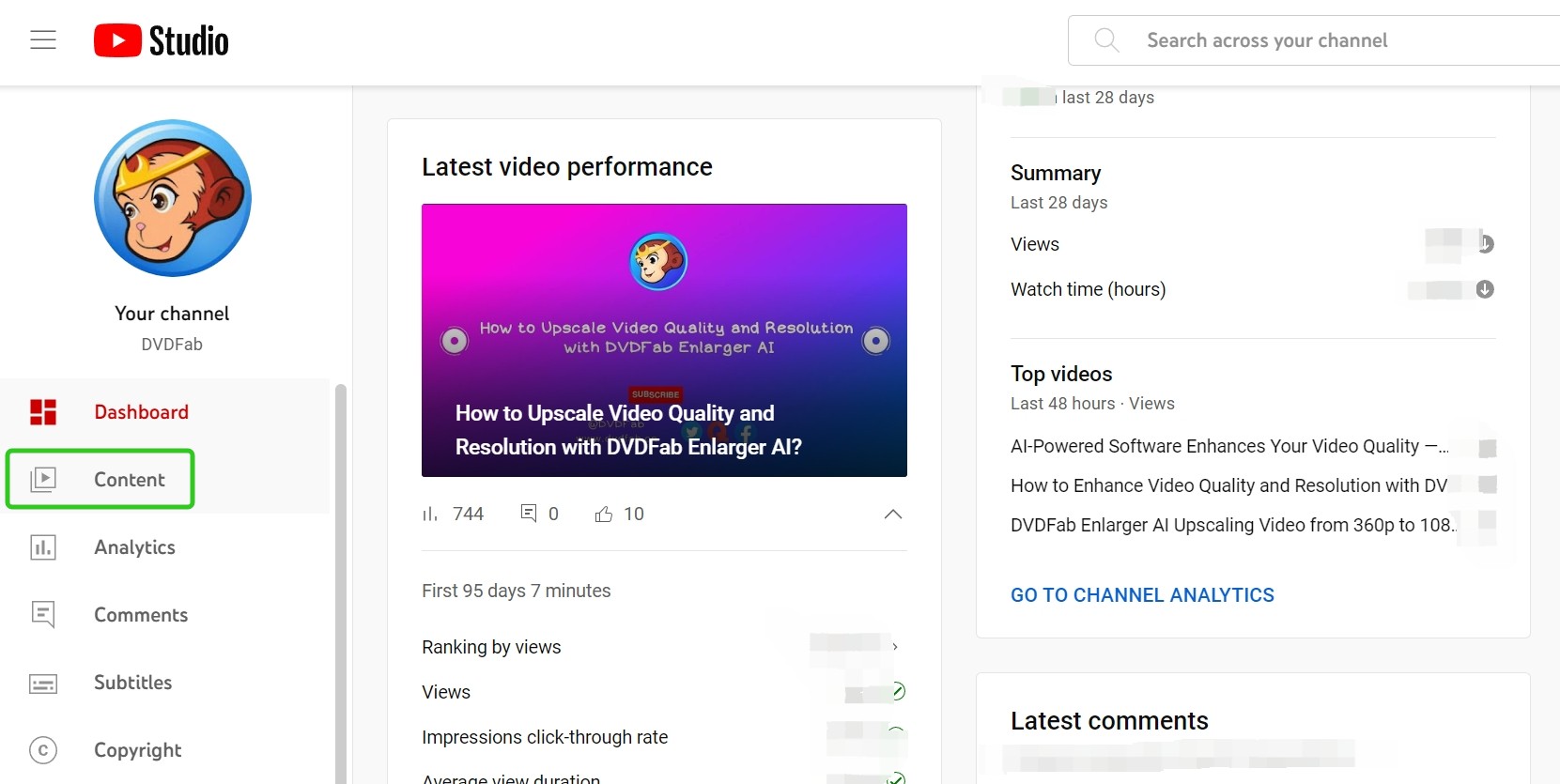Viewport: 1560px width, 784px height.
Task: Click the Comments sidebar icon
Action: [43, 615]
